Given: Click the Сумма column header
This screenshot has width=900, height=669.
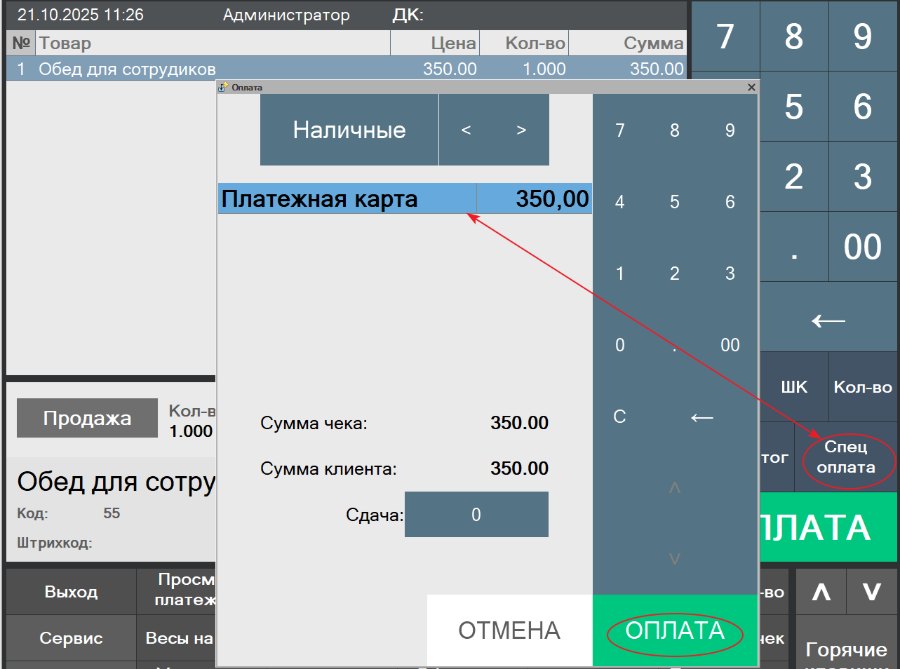Looking at the screenshot, I should [x=627, y=43].
